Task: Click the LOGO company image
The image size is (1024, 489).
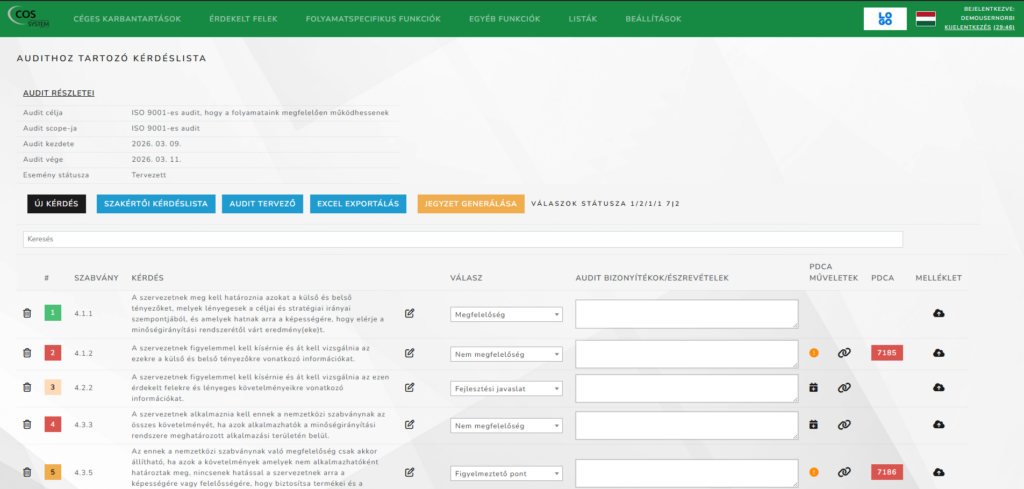Action: [885, 19]
